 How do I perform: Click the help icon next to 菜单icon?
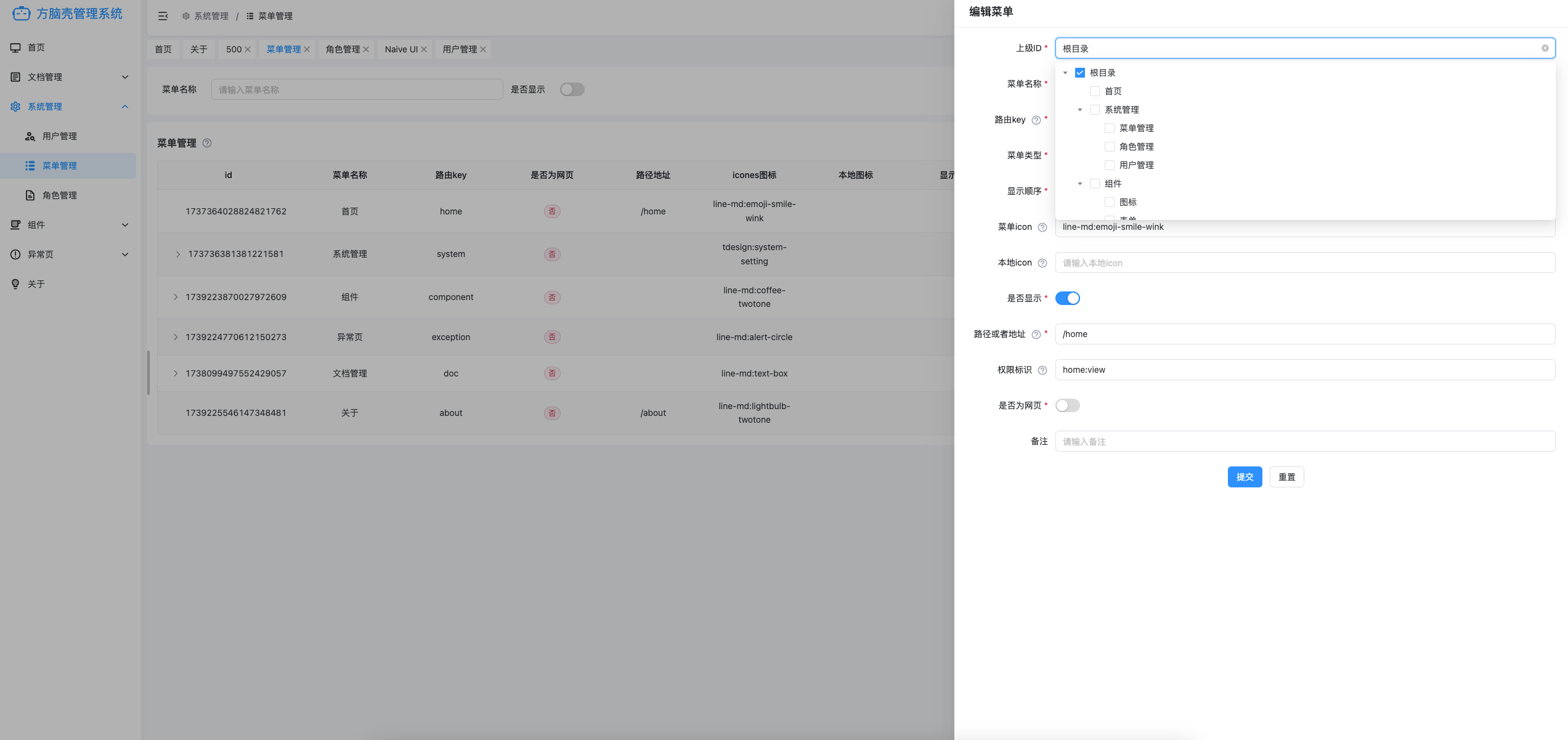pos(1042,227)
